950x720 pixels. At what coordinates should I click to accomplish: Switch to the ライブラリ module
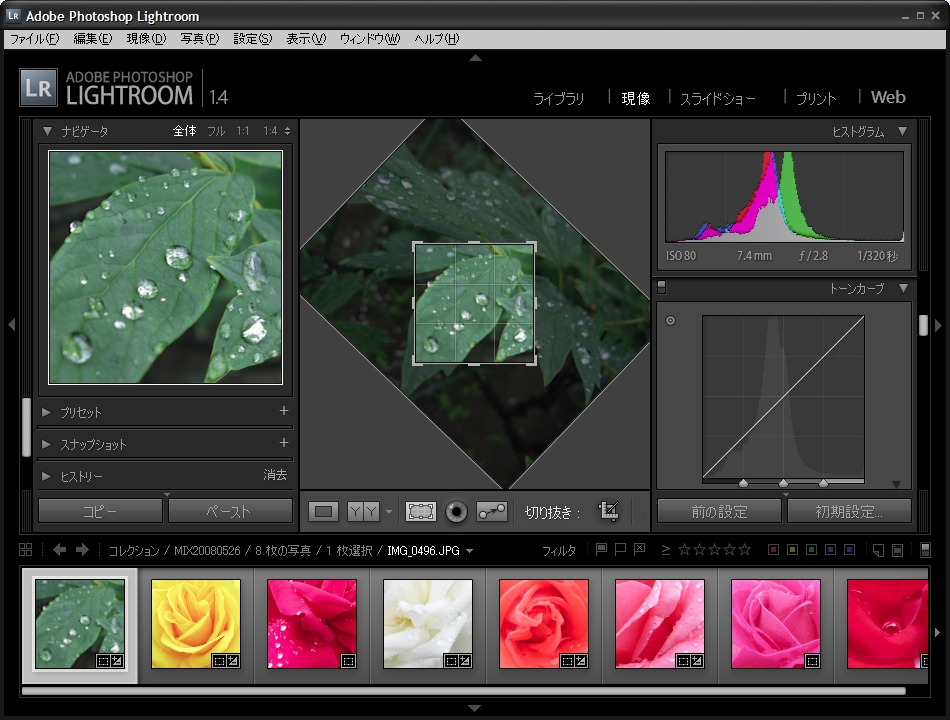[558, 98]
